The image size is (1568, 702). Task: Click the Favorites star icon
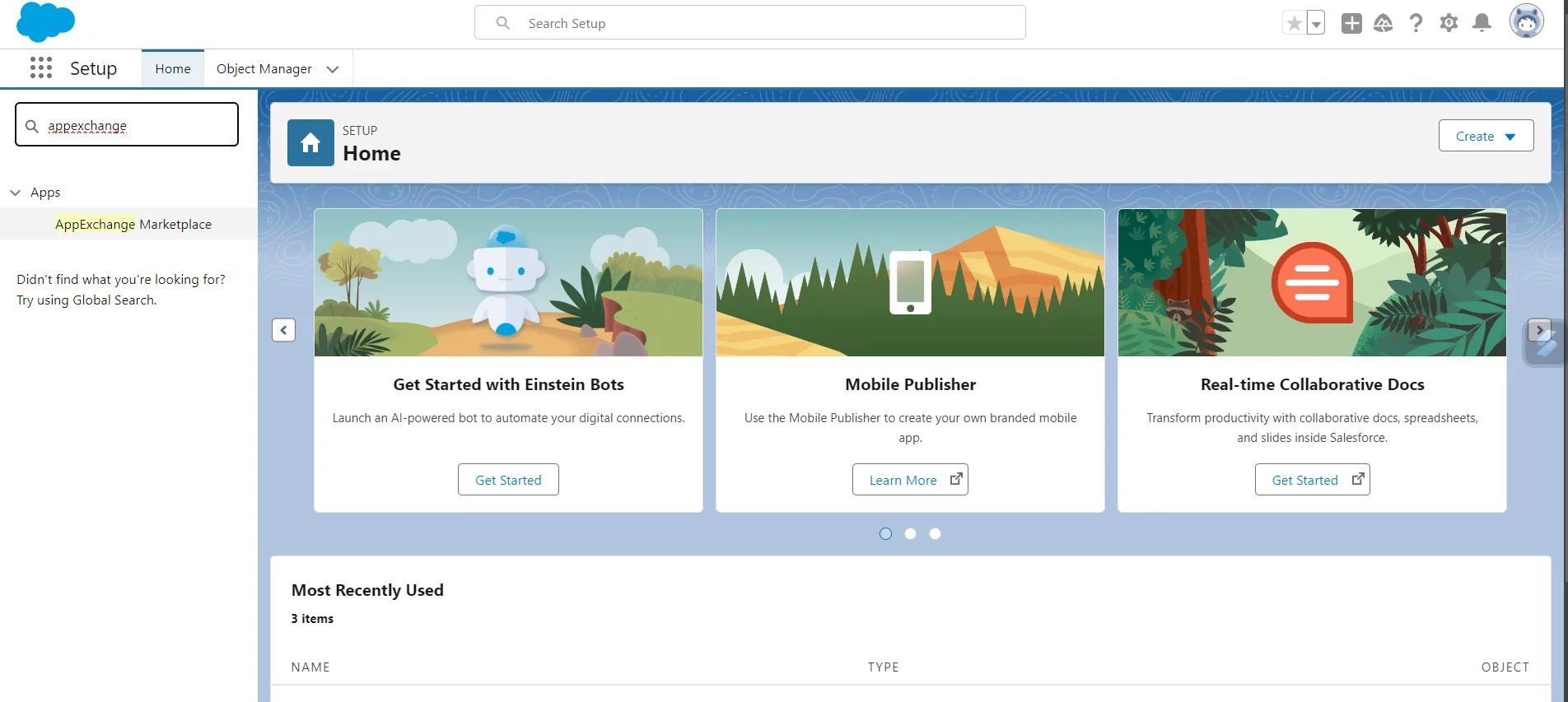1294,23
